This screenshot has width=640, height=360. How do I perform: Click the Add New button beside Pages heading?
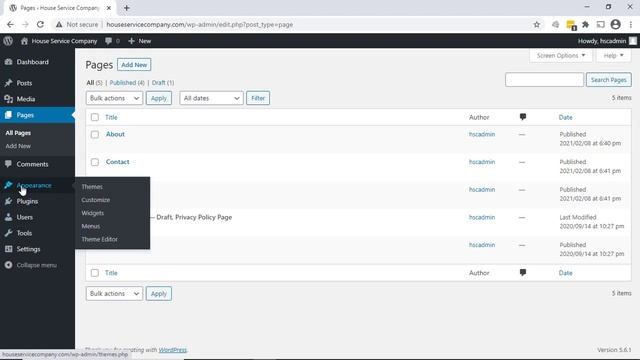point(134,64)
